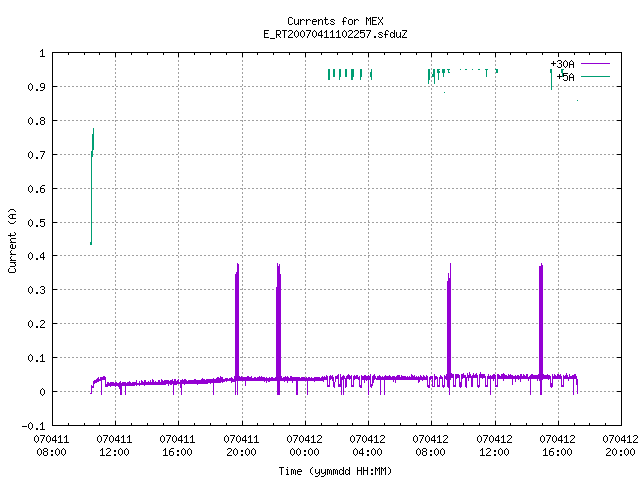Click the y-axis tick label '0.4'
Screen dimensions: 640x480
(36, 256)
